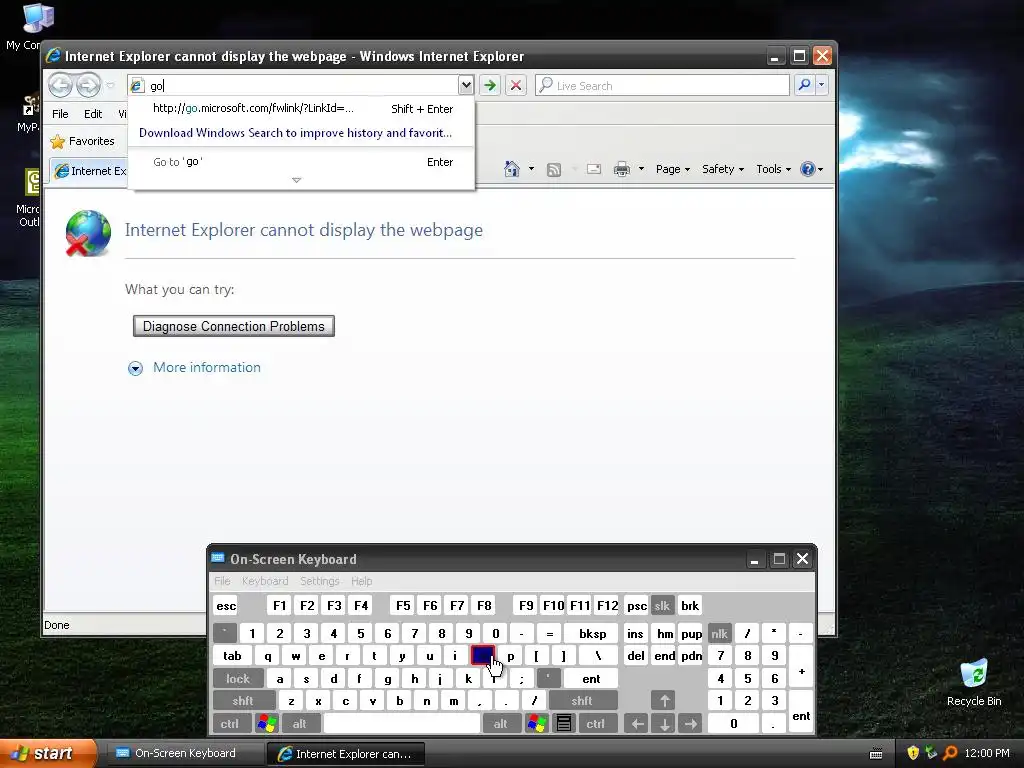Click the security shield tray icon
The image size is (1024, 768).
(913, 754)
